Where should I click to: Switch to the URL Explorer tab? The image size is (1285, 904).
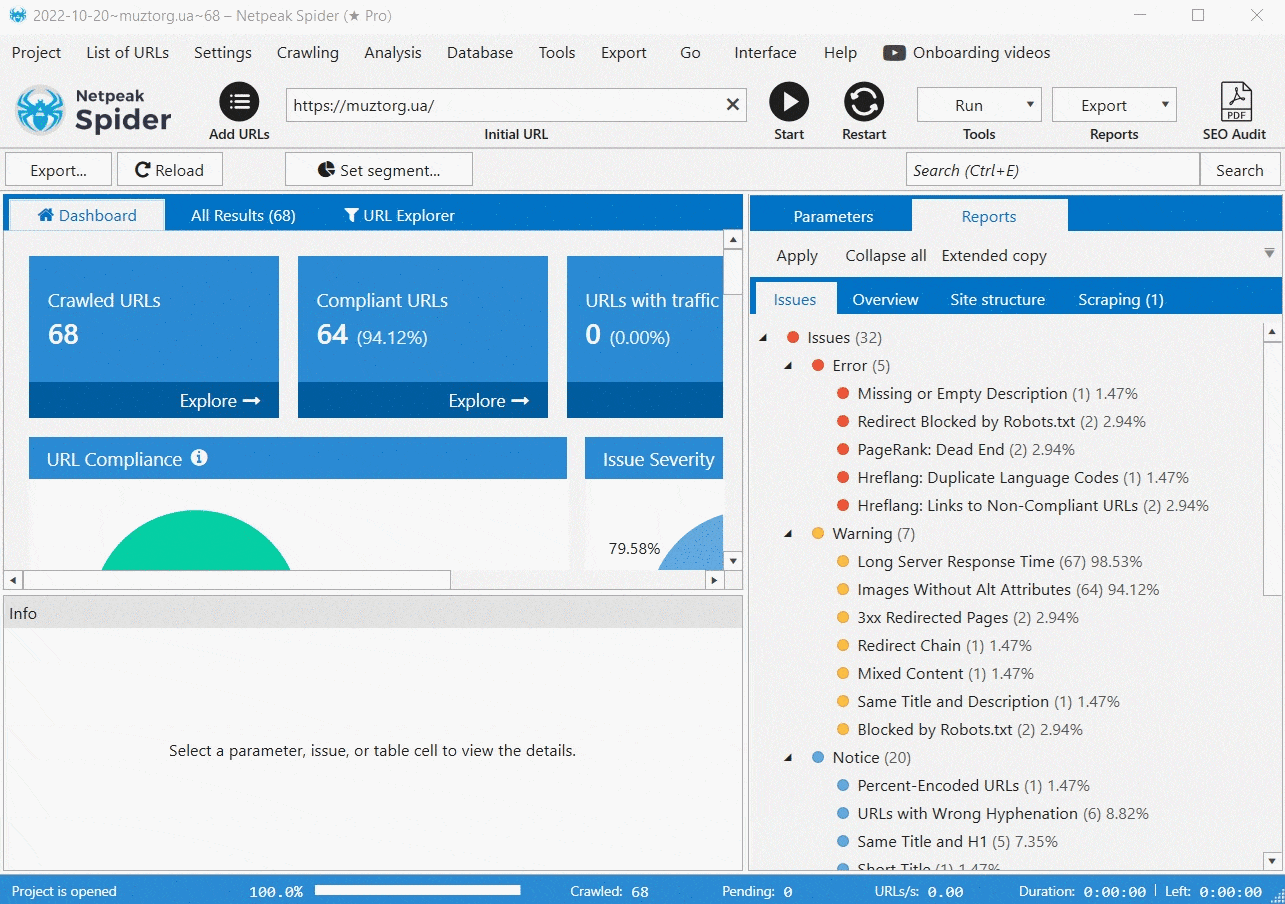pos(400,215)
